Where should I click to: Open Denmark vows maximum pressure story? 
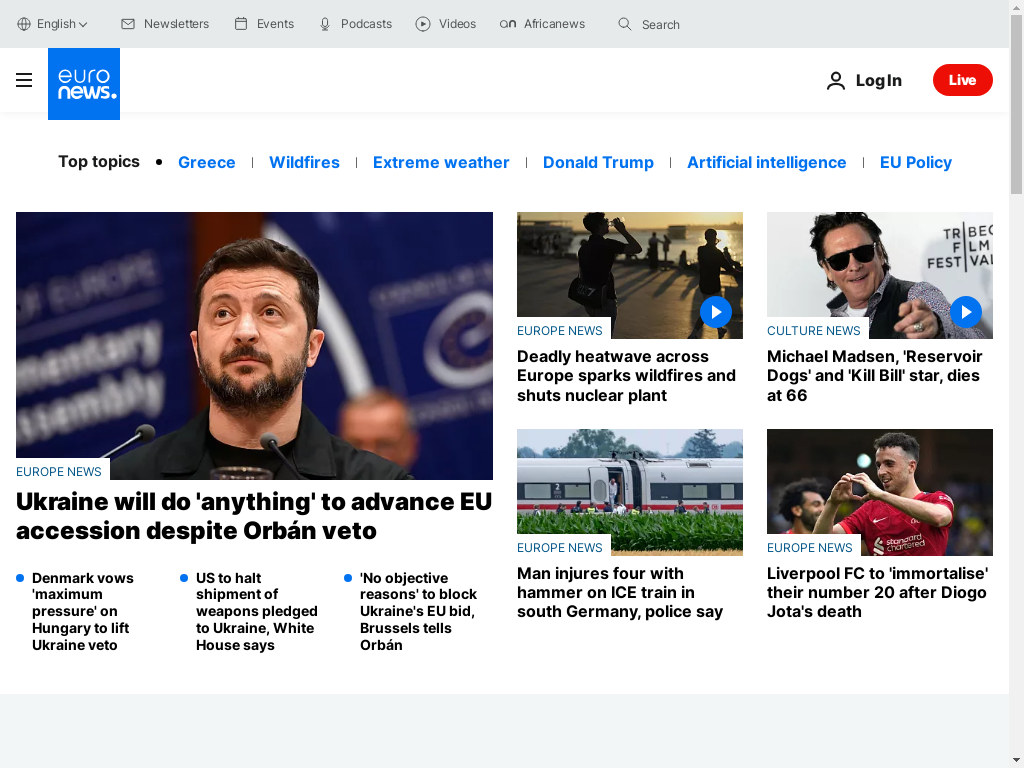point(82,611)
